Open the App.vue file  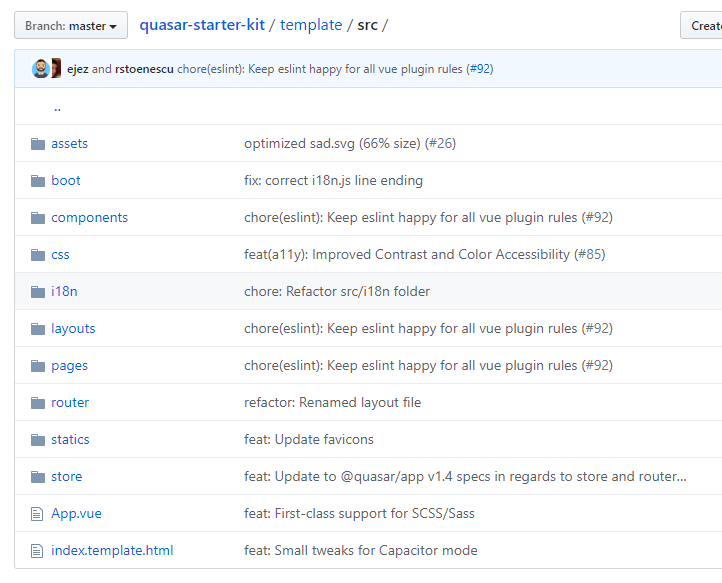(x=76, y=514)
